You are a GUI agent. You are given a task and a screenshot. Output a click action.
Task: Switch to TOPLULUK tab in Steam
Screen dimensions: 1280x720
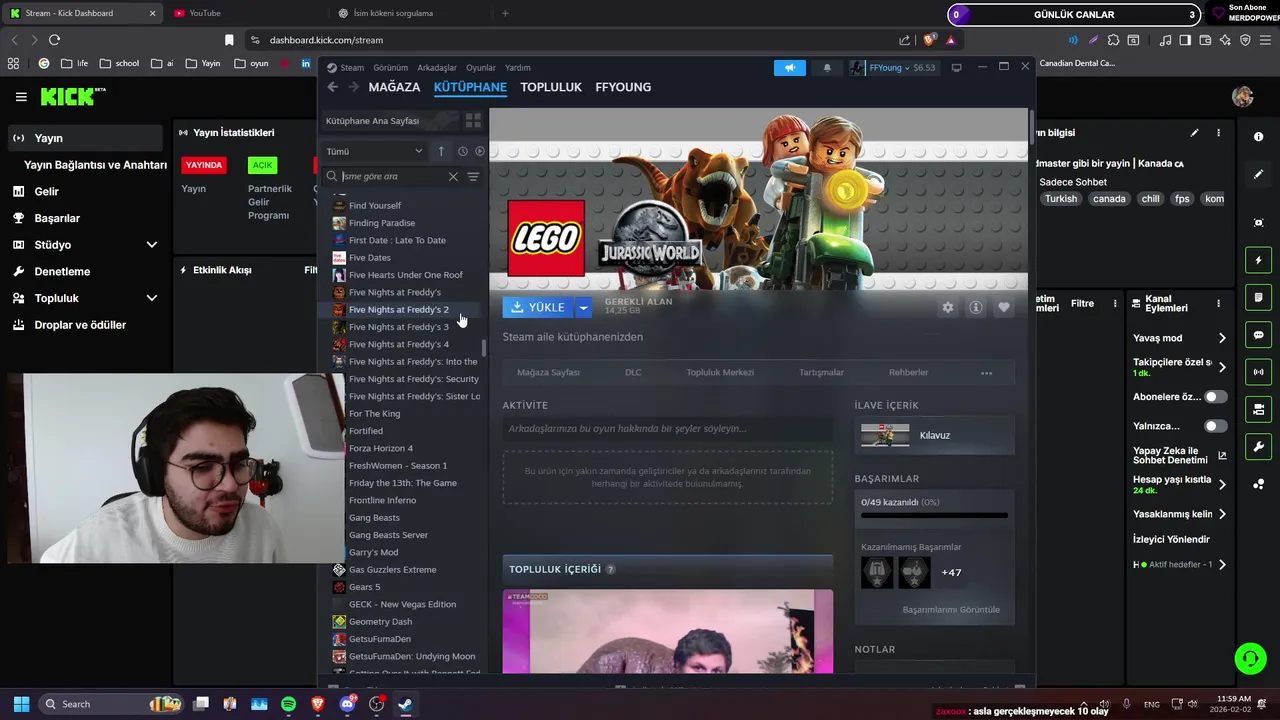pyautogui.click(x=551, y=87)
